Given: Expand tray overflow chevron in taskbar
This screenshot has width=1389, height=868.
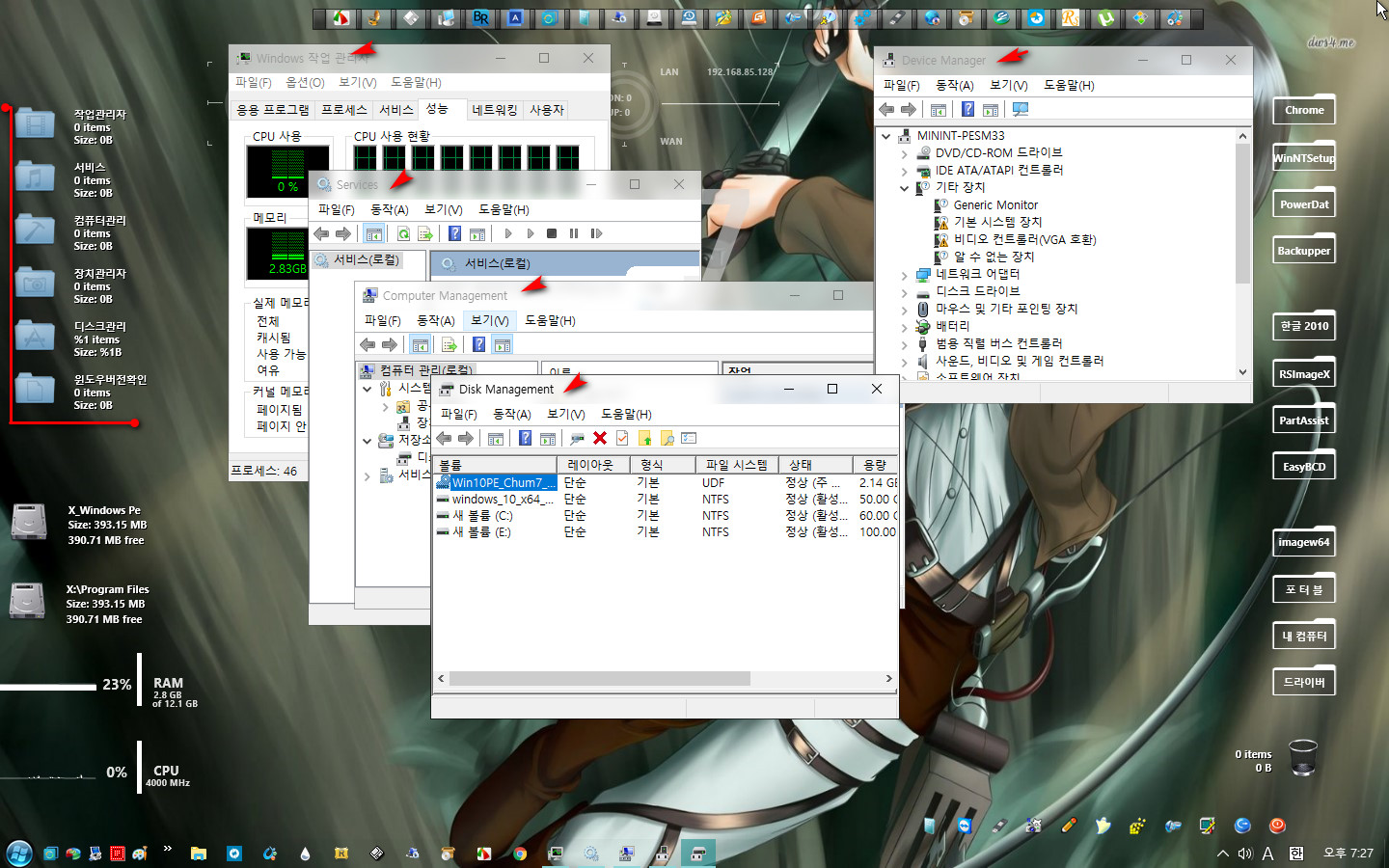Looking at the screenshot, I should (x=1222, y=854).
